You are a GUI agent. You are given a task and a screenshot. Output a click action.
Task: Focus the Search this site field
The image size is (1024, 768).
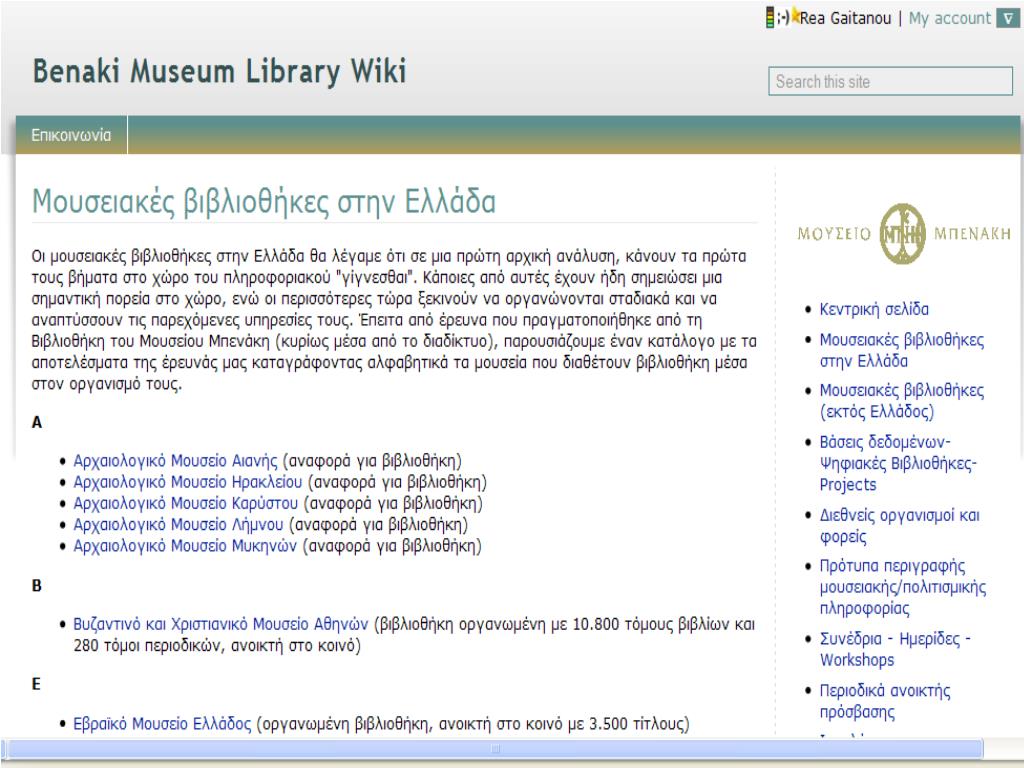pyautogui.click(x=890, y=82)
